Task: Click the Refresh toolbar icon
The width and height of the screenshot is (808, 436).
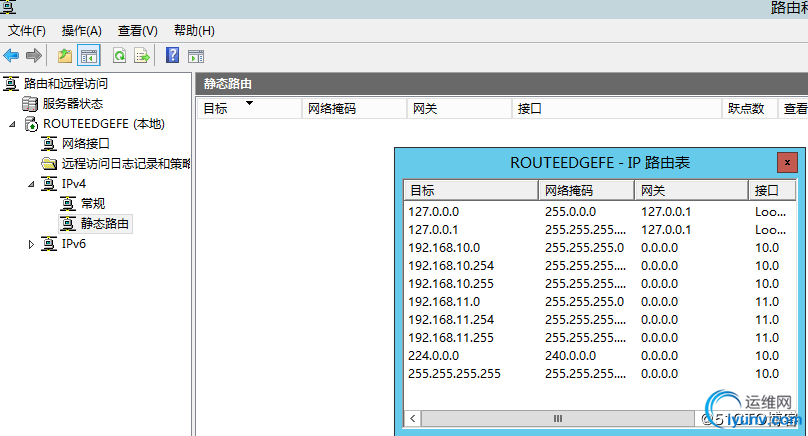Action: 120,56
